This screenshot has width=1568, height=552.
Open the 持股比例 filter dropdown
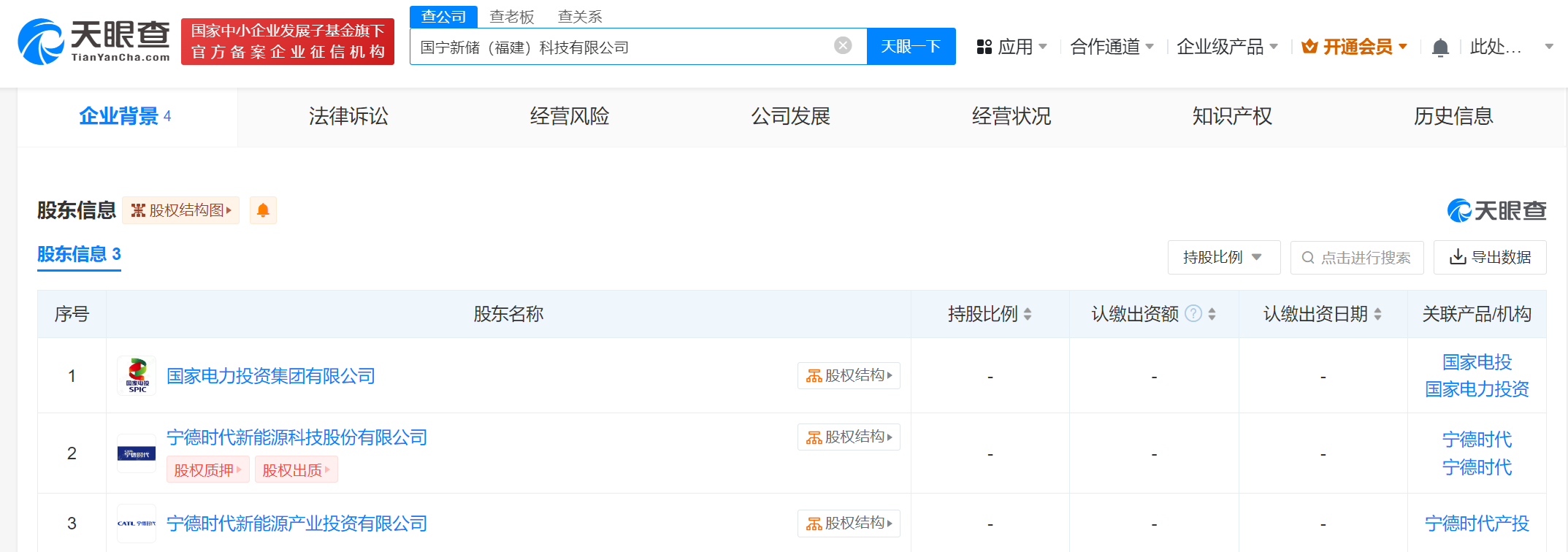pos(1223,257)
